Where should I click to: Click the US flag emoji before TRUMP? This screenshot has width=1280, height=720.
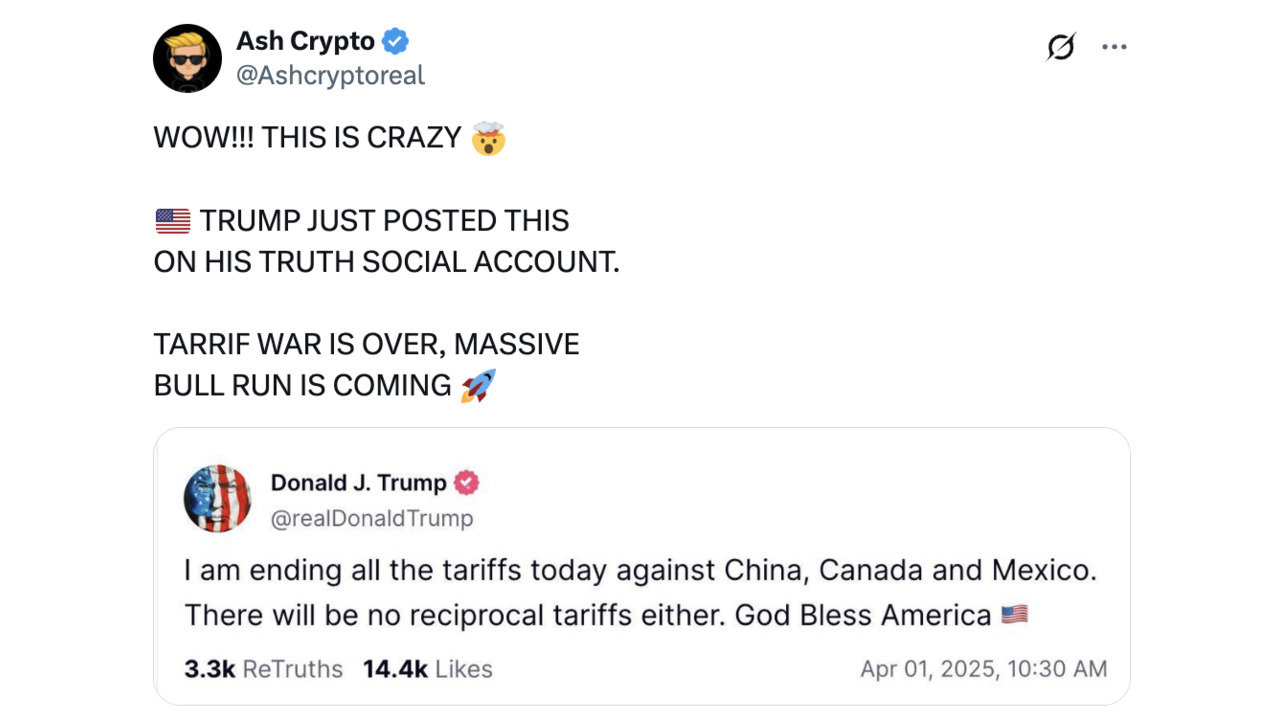pyautogui.click(x=173, y=221)
